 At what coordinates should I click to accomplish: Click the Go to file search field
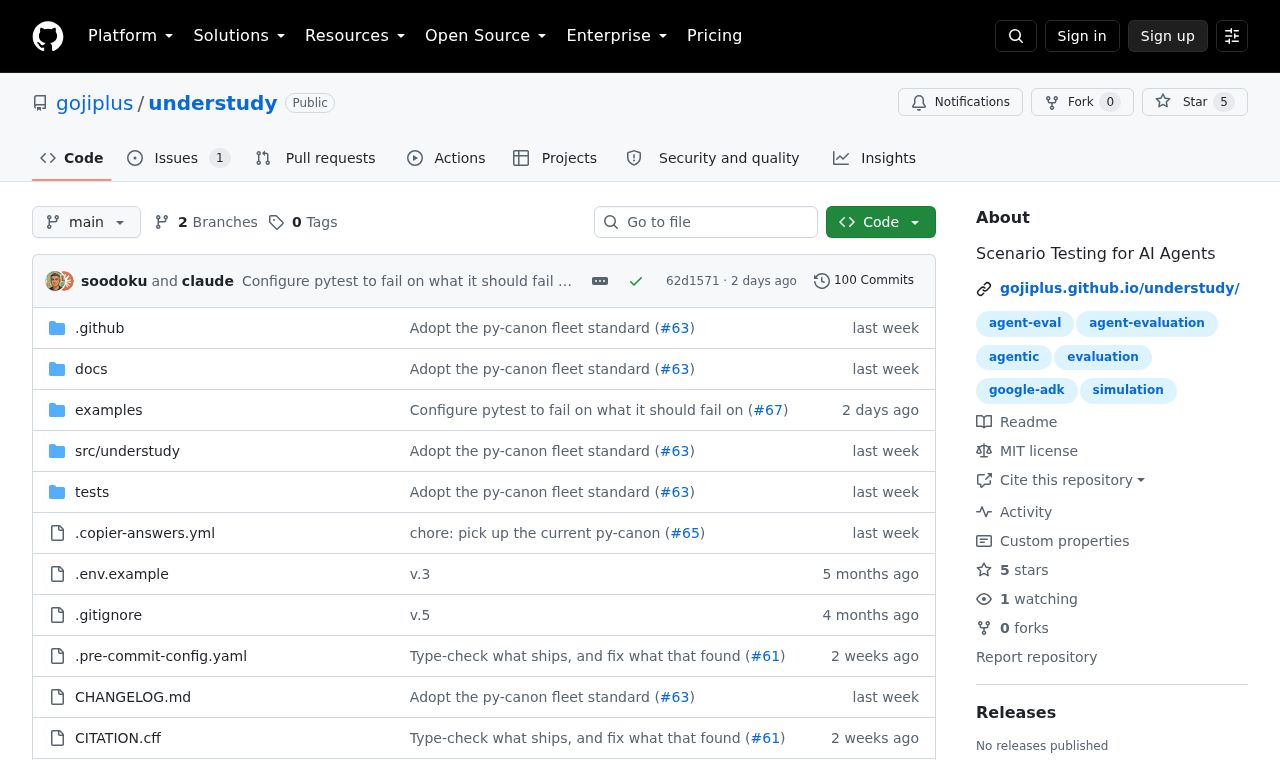click(x=706, y=222)
